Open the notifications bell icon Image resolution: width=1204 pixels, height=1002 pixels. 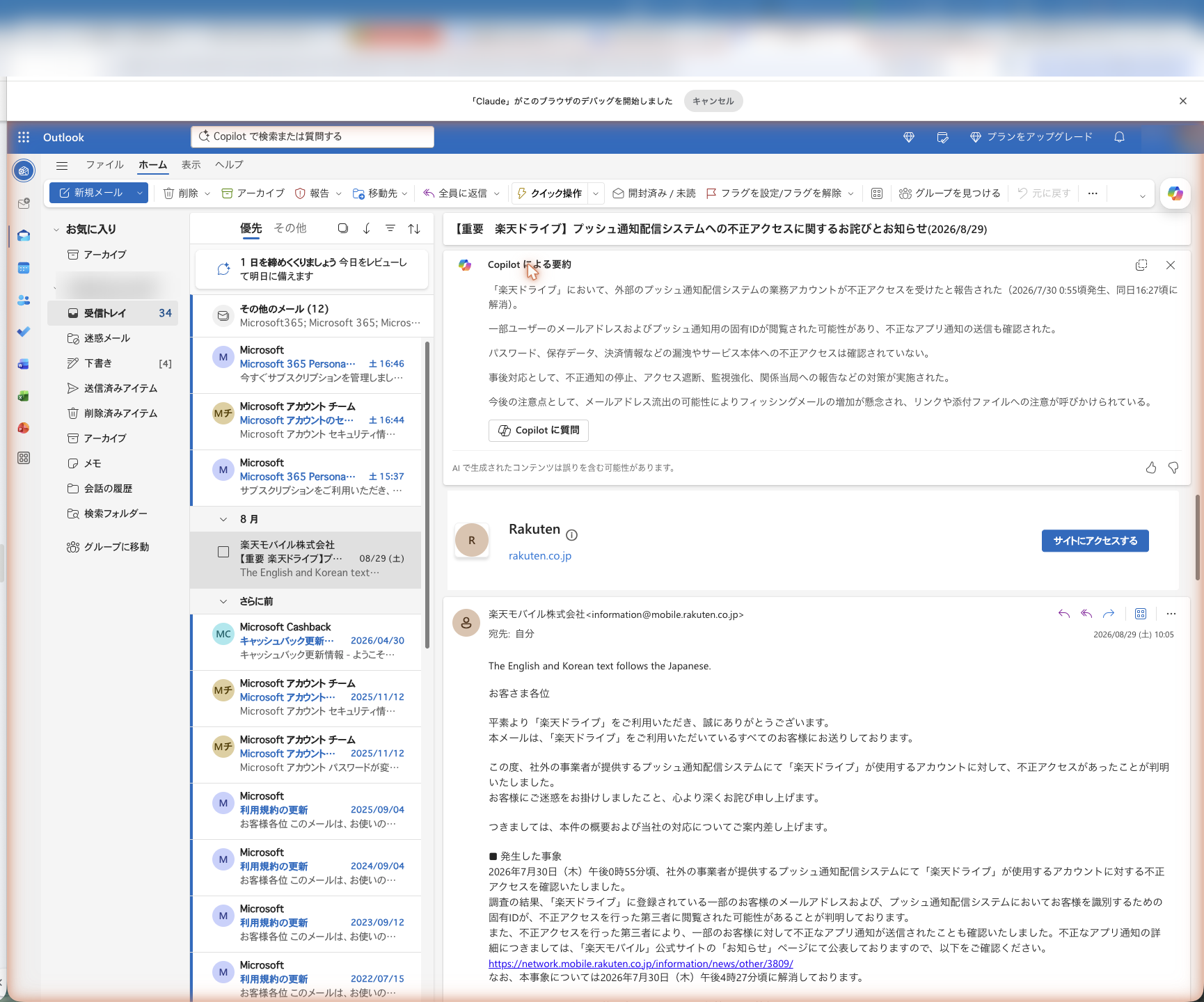[1119, 137]
